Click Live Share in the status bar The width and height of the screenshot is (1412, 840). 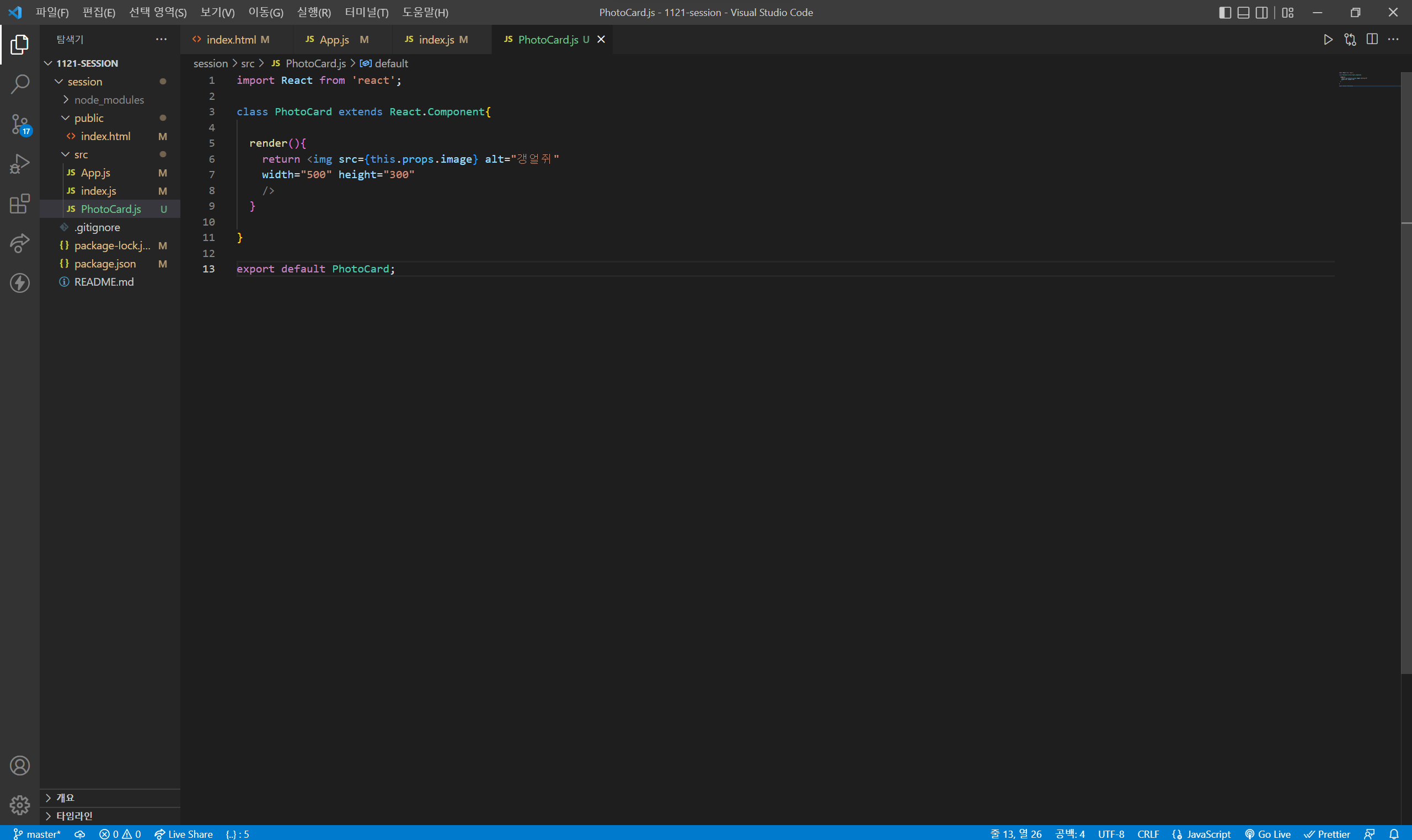[183, 834]
